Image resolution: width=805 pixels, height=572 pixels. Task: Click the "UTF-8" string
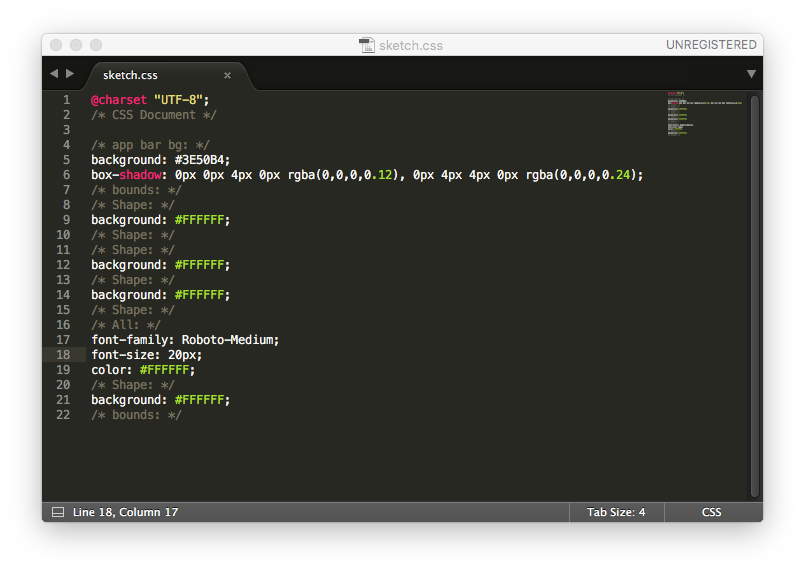178,100
